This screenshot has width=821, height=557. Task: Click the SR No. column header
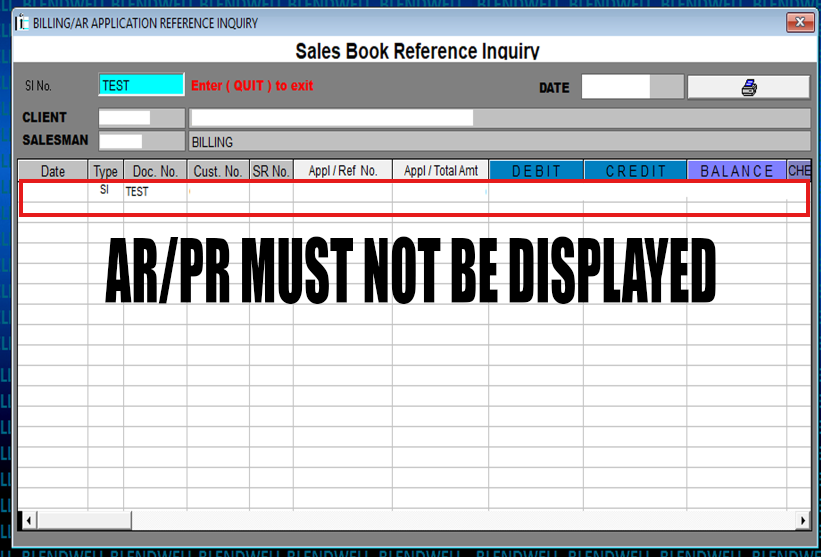(271, 171)
